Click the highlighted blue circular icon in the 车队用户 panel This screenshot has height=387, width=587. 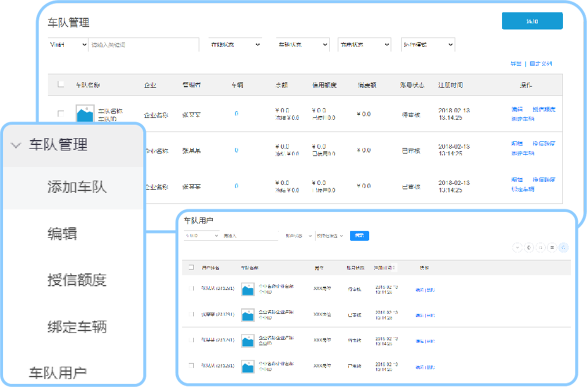tap(563, 247)
